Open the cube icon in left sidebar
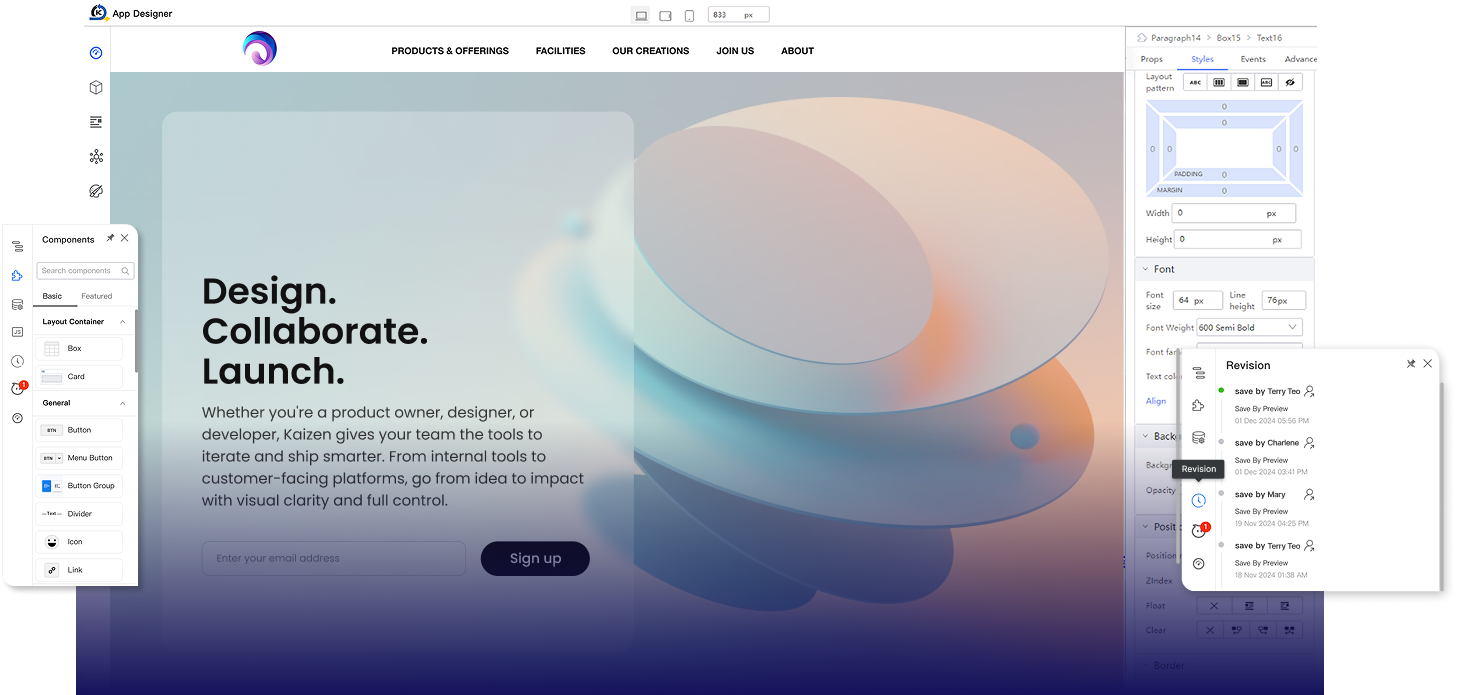This screenshot has width=1457, height=695. tap(96, 87)
